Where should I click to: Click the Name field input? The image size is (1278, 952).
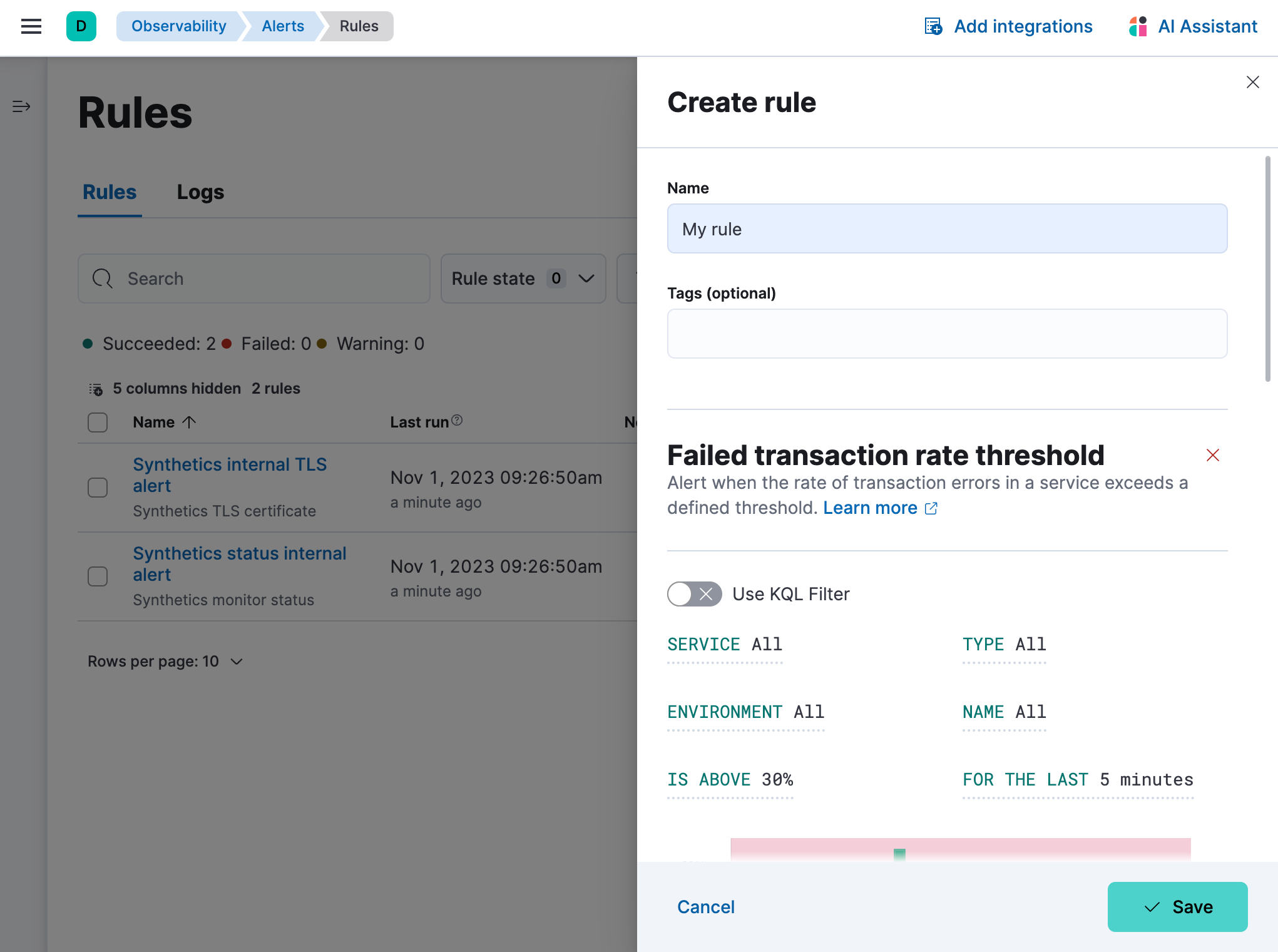pos(948,228)
